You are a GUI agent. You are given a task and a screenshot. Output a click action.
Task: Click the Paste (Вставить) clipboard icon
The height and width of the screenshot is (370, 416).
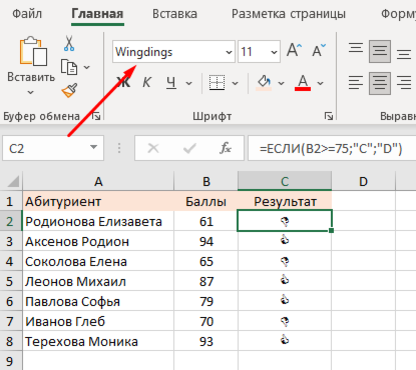[33, 51]
